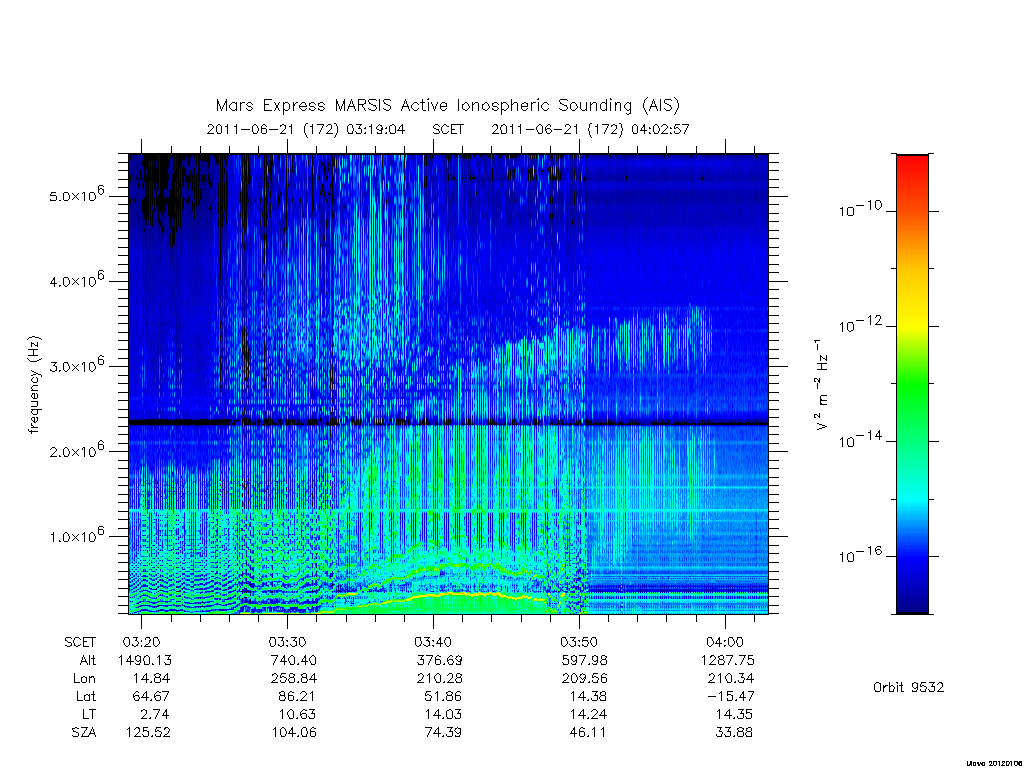Select the end time '2011-06-21 (172) 04:02:57'
The height and width of the screenshot is (768, 1024).
[x=590, y=129]
